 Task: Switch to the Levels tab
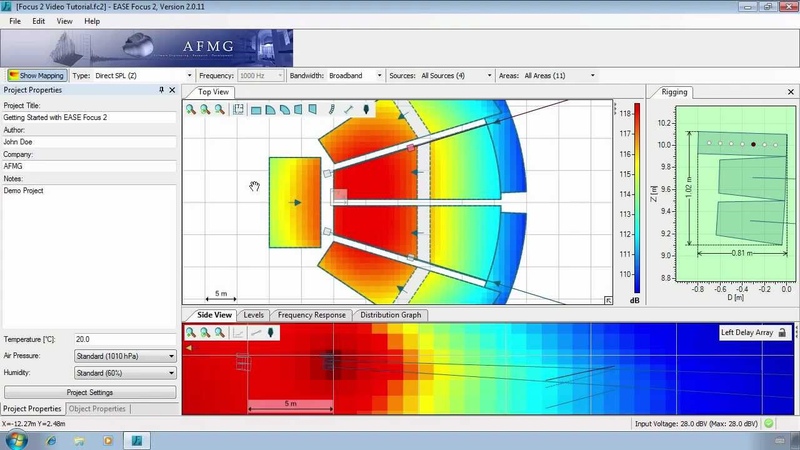coord(253,315)
